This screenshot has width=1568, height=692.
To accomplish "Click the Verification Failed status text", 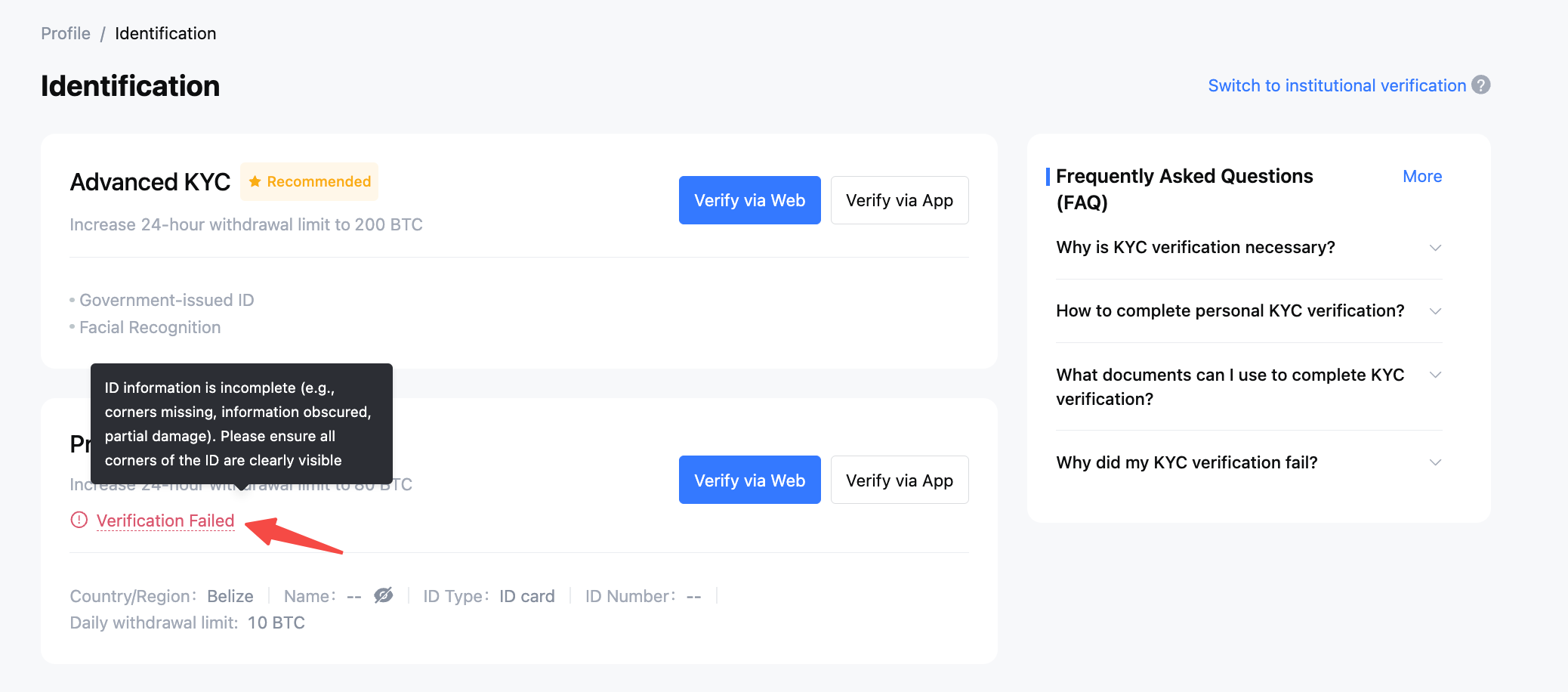I will tap(165, 521).
